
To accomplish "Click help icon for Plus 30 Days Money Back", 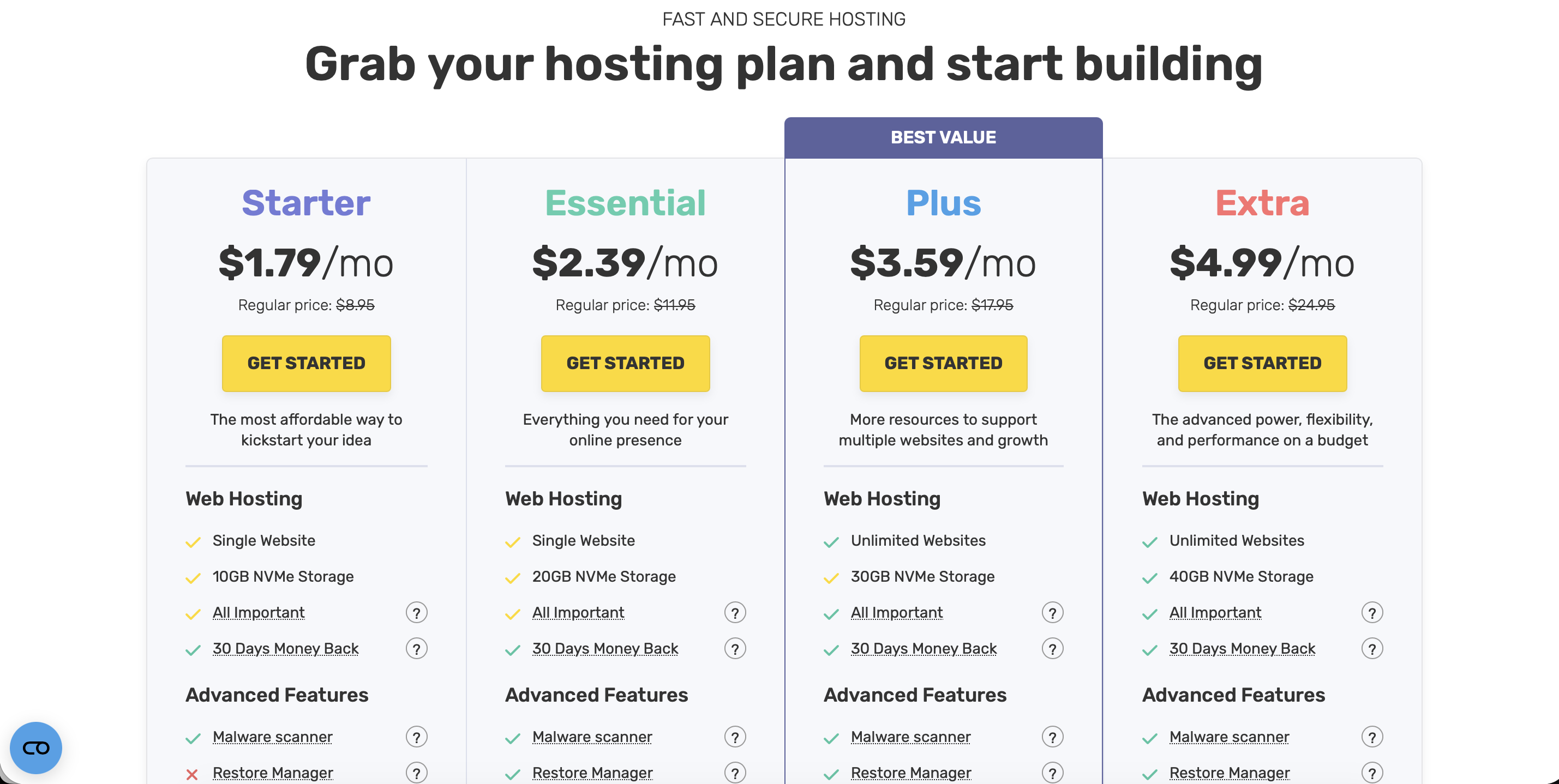I will pyautogui.click(x=1052, y=649).
